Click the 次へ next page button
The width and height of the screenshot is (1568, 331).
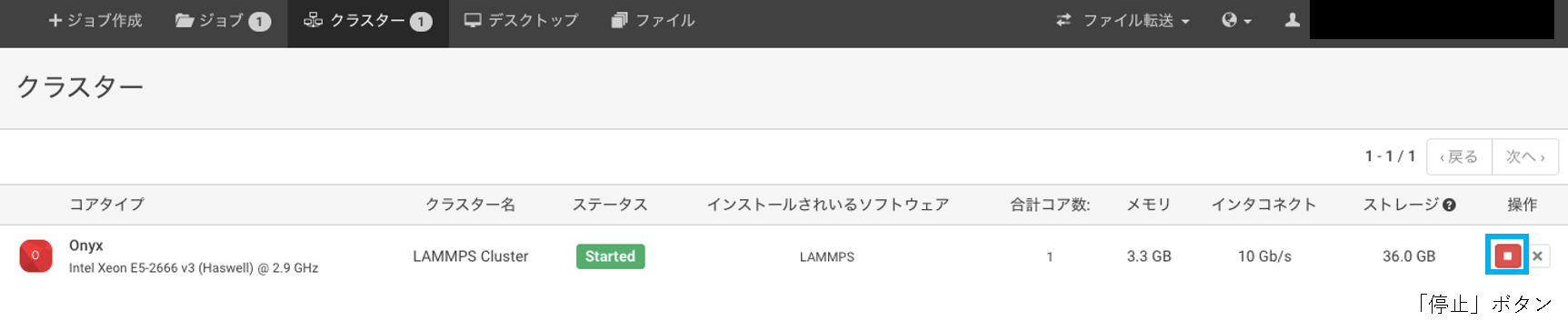[x=1525, y=156]
